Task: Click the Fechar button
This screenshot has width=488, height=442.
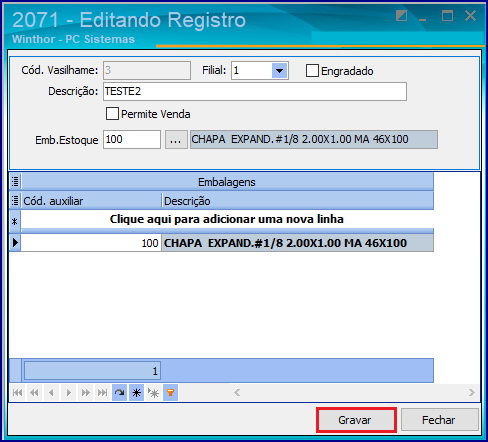Action: pyautogui.click(x=440, y=420)
